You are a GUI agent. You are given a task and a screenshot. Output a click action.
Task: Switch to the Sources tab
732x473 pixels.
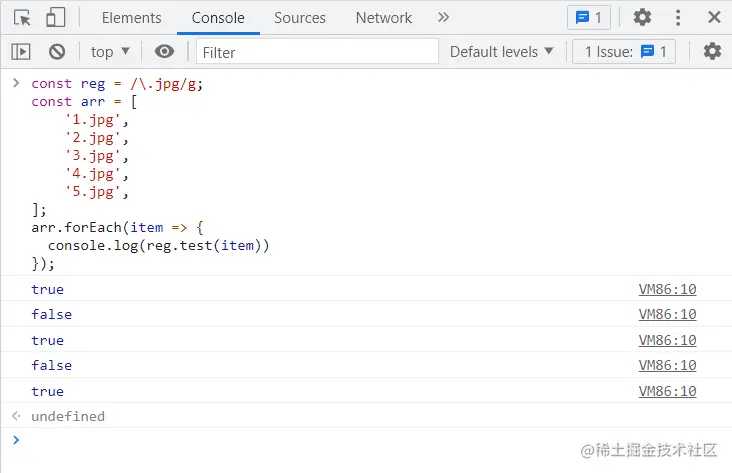point(300,17)
